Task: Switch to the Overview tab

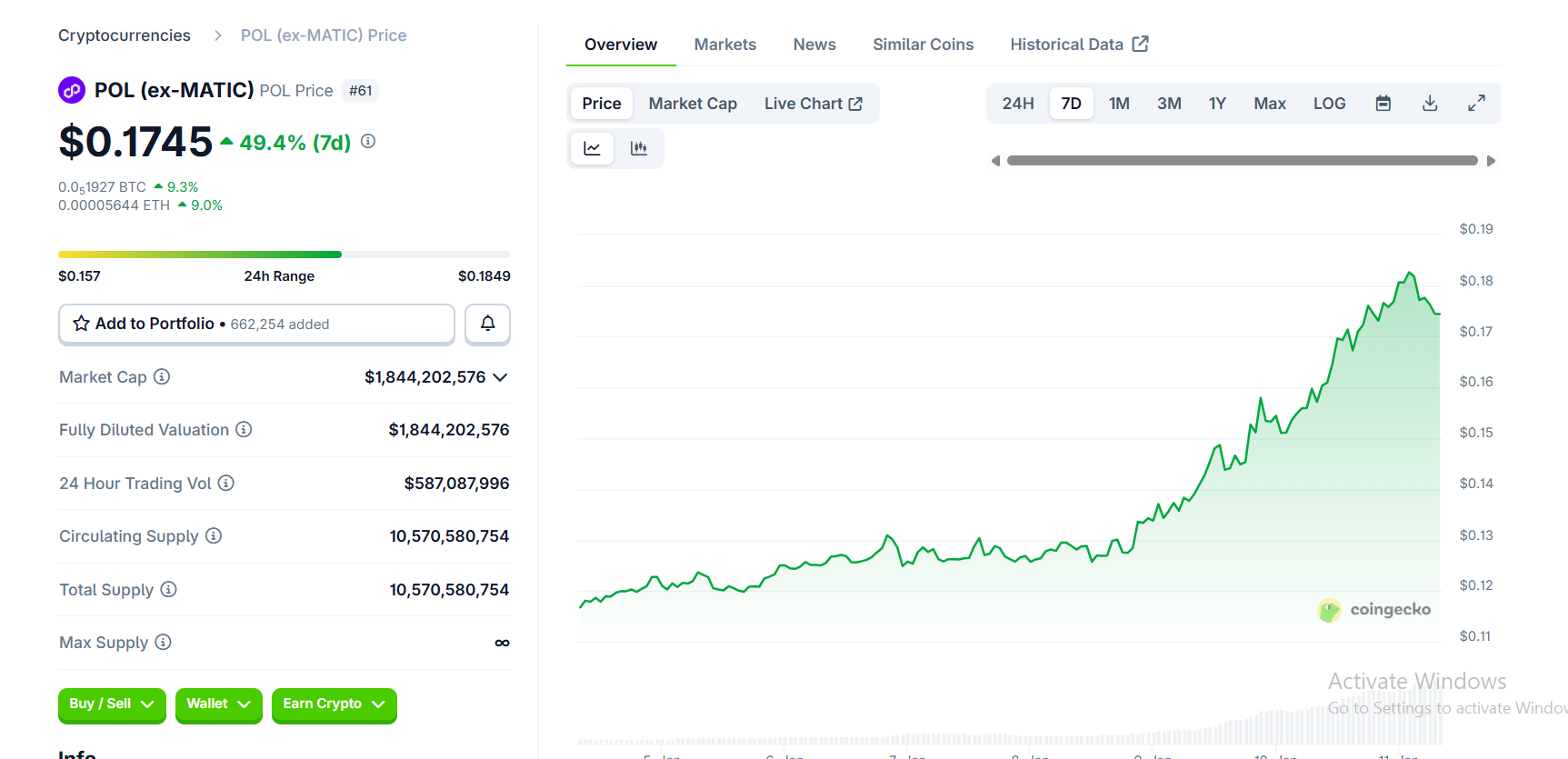Action: [x=621, y=45]
